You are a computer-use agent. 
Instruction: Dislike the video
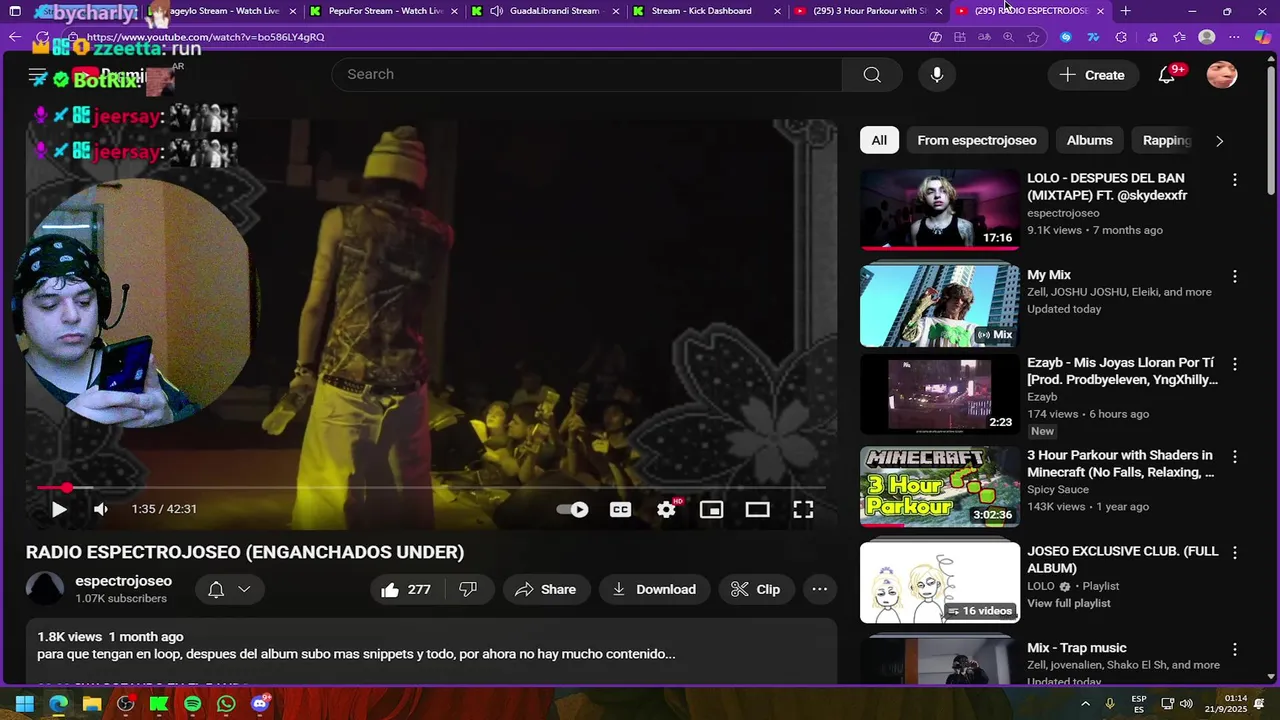point(468,589)
